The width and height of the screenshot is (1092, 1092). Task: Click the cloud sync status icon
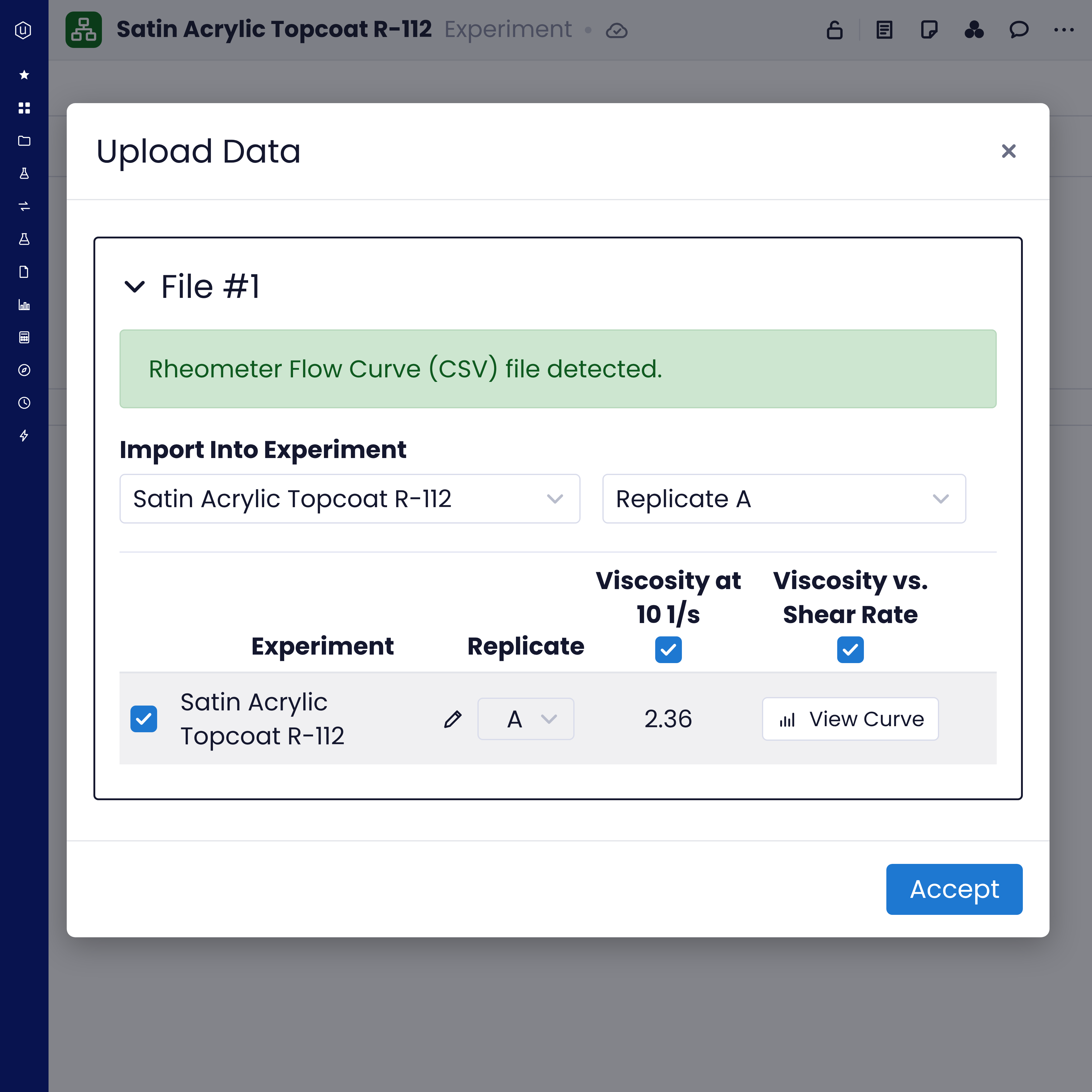(x=616, y=31)
